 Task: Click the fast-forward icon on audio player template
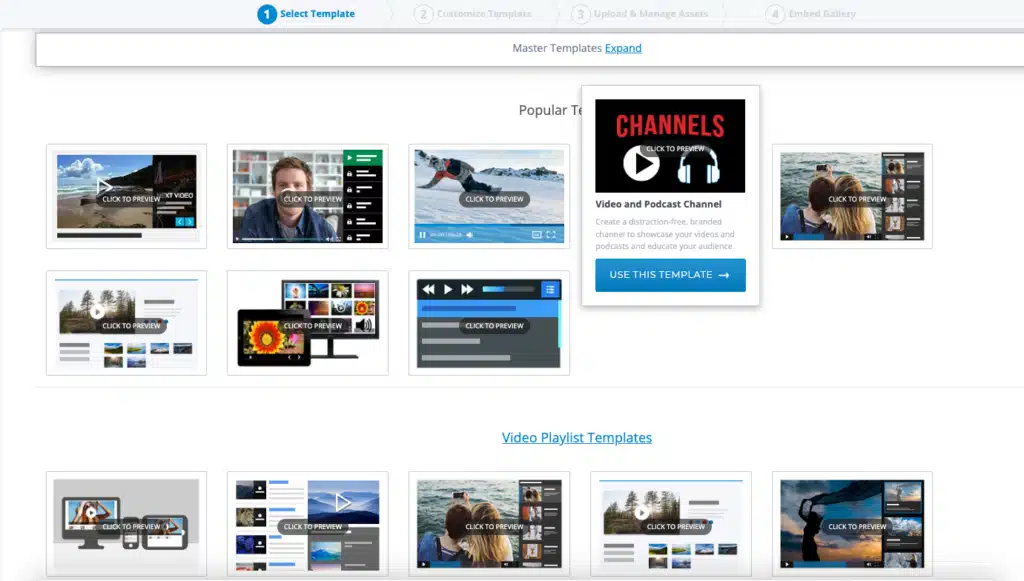click(467, 289)
